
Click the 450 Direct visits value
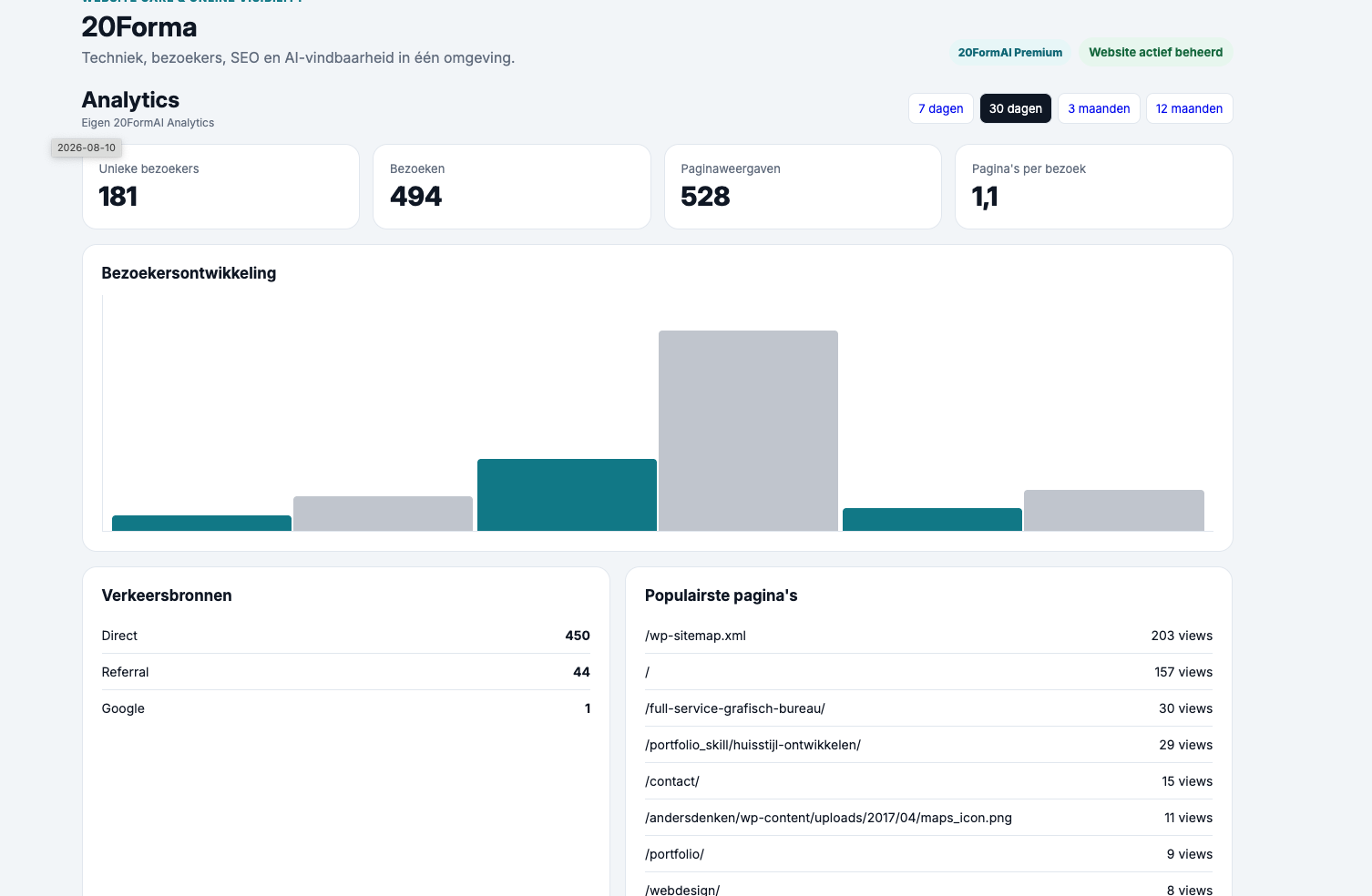pyautogui.click(x=578, y=636)
